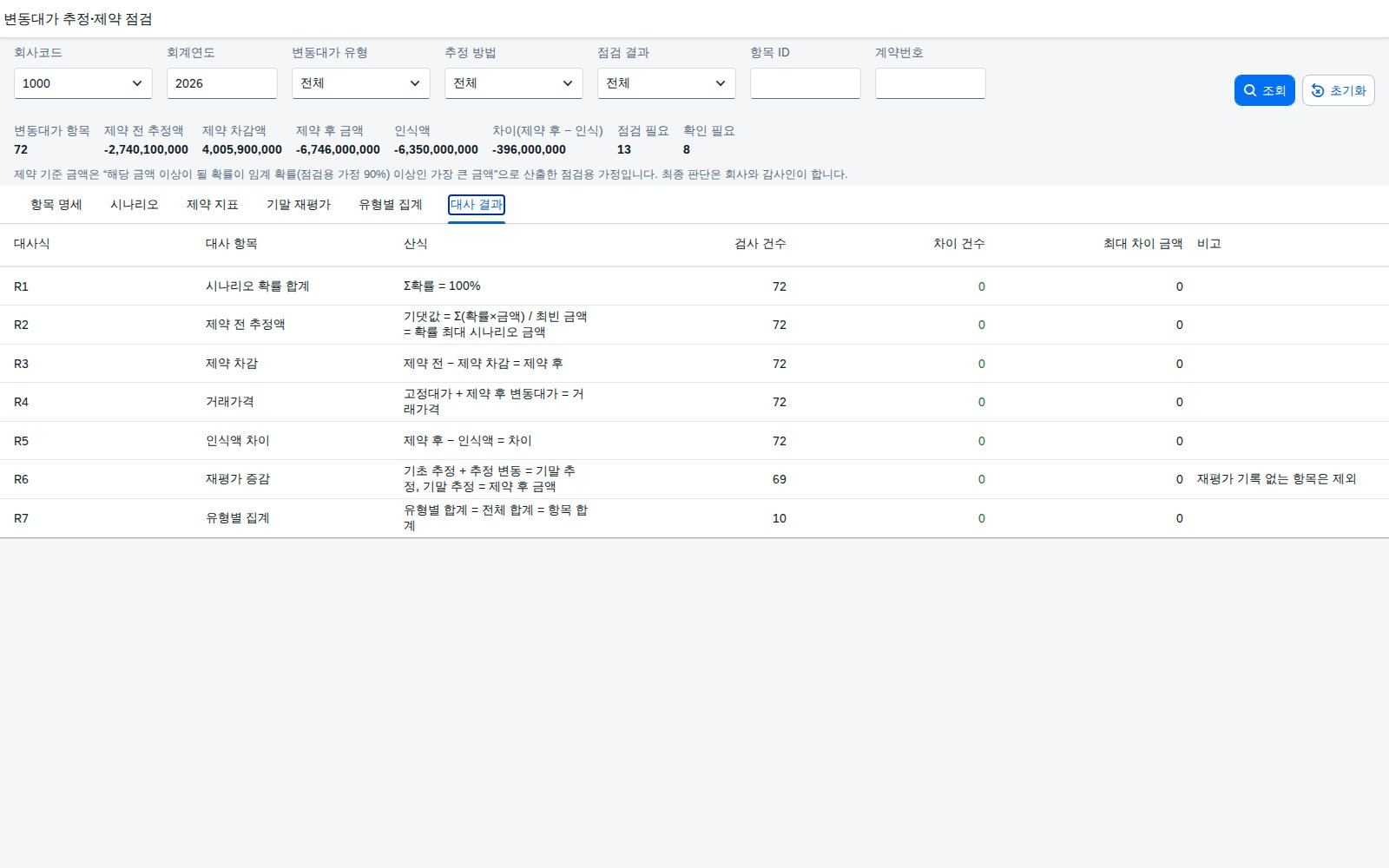
Task: Select the 유형별 집계 tab
Action: click(x=391, y=205)
